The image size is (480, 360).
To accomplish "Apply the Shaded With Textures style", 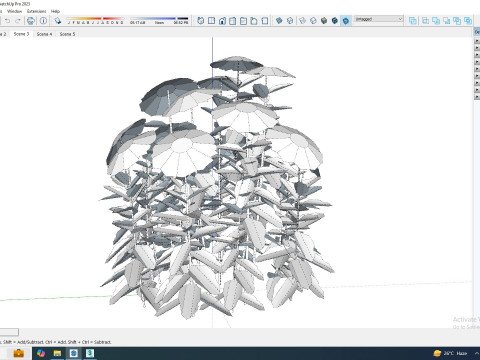I will pos(335,21).
